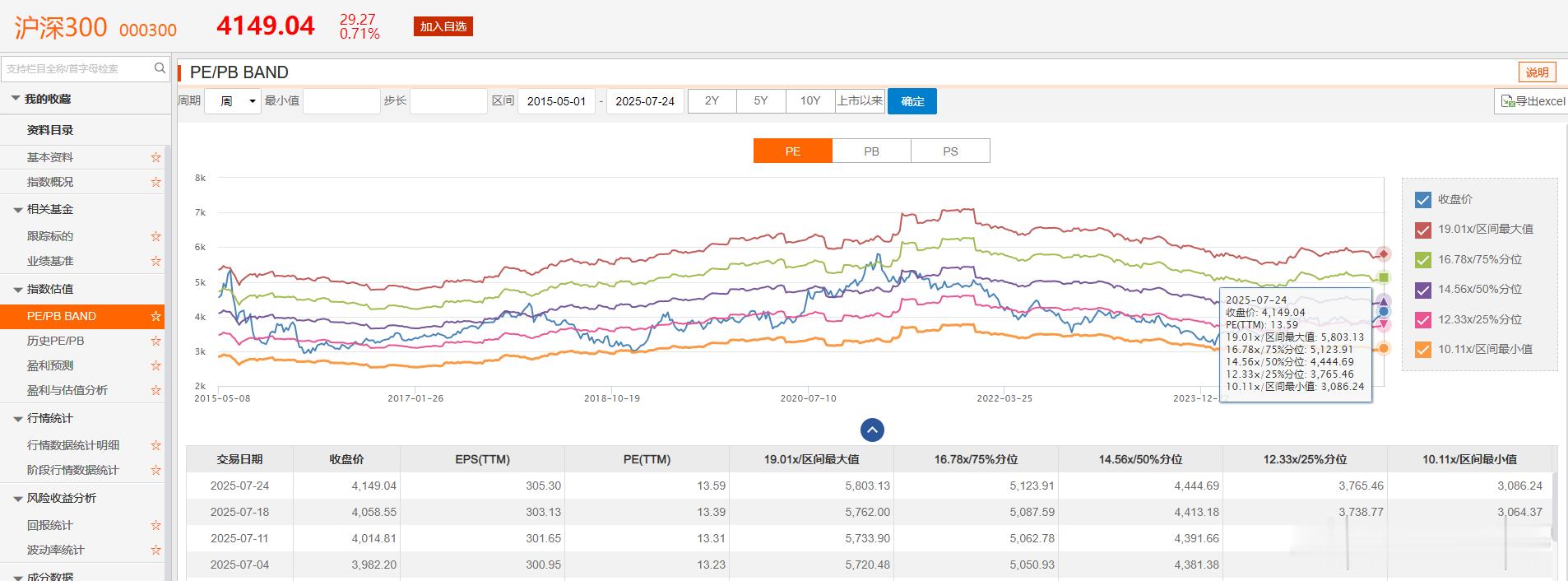Open 盈利预测 in the sidebar
Screen dimensions: 1568x581
point(50,365)
